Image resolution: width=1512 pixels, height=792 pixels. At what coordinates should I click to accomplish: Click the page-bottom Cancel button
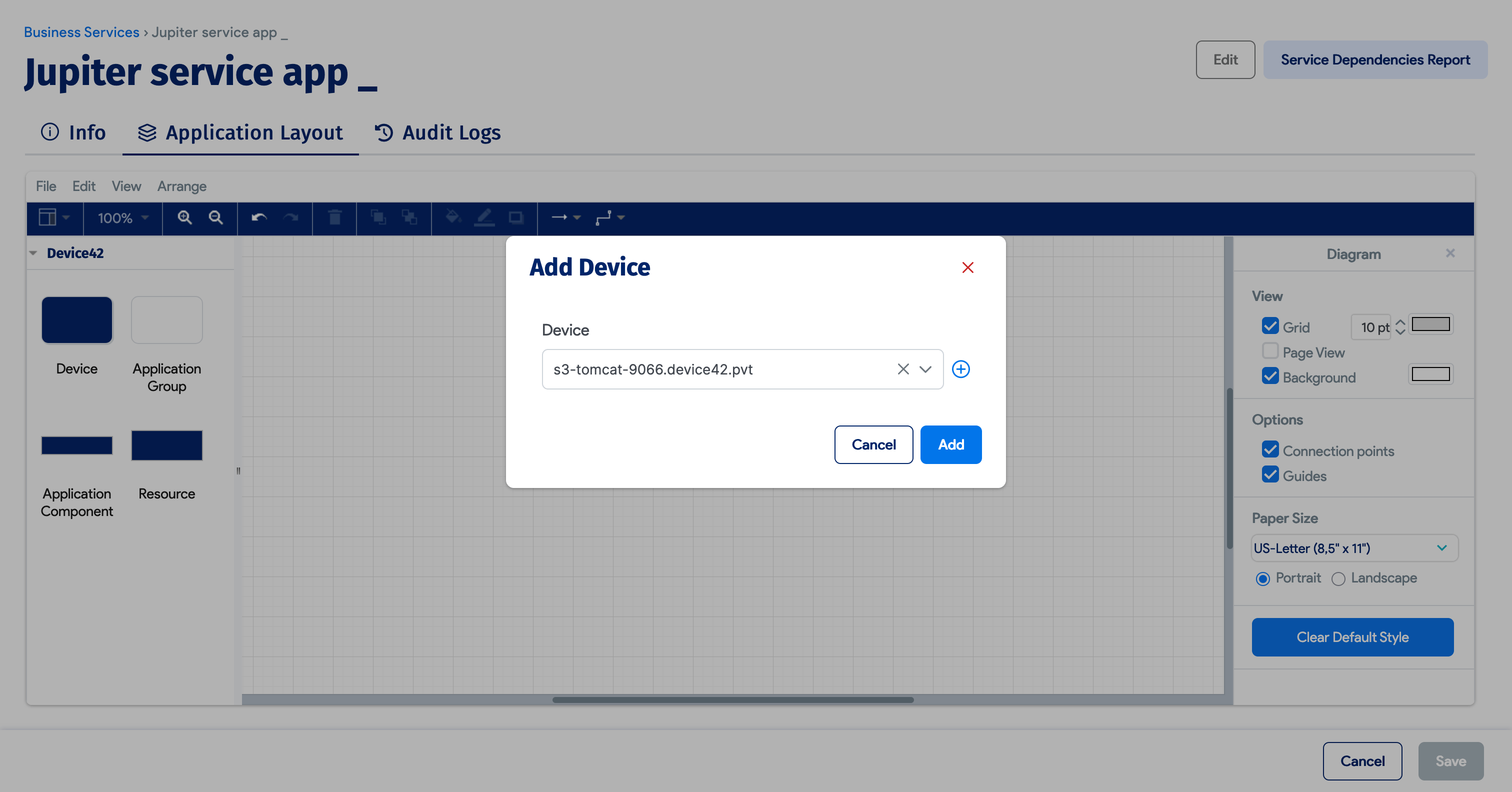pos(1362,761)
